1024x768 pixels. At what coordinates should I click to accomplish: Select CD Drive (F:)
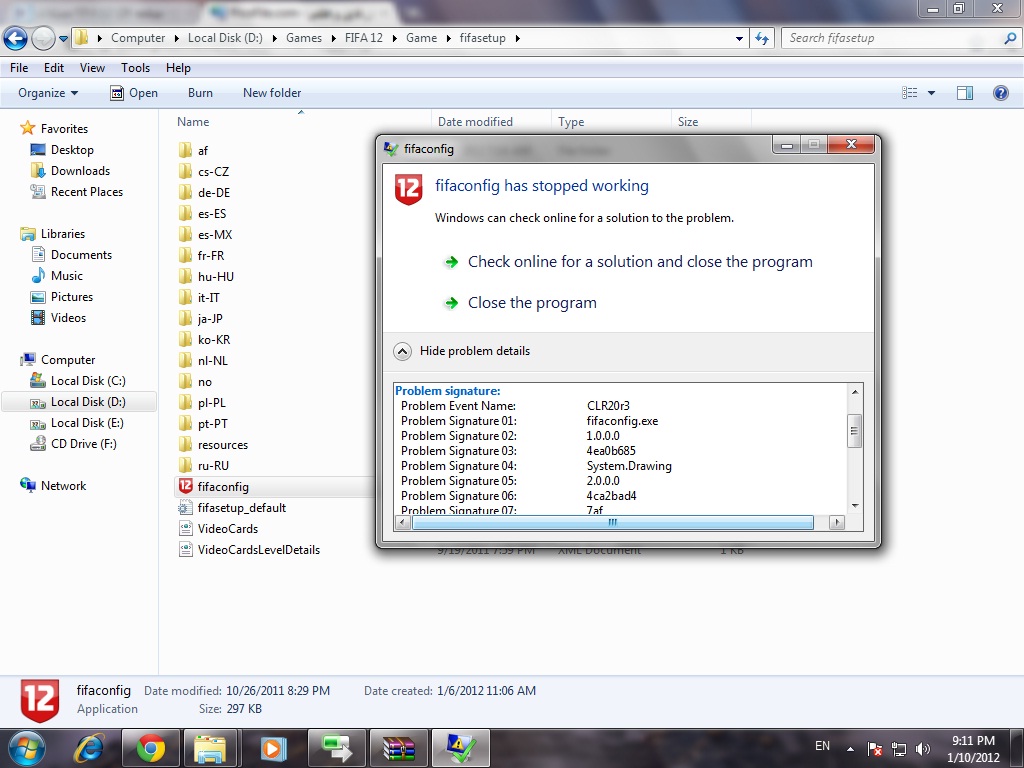pos(84,443)
